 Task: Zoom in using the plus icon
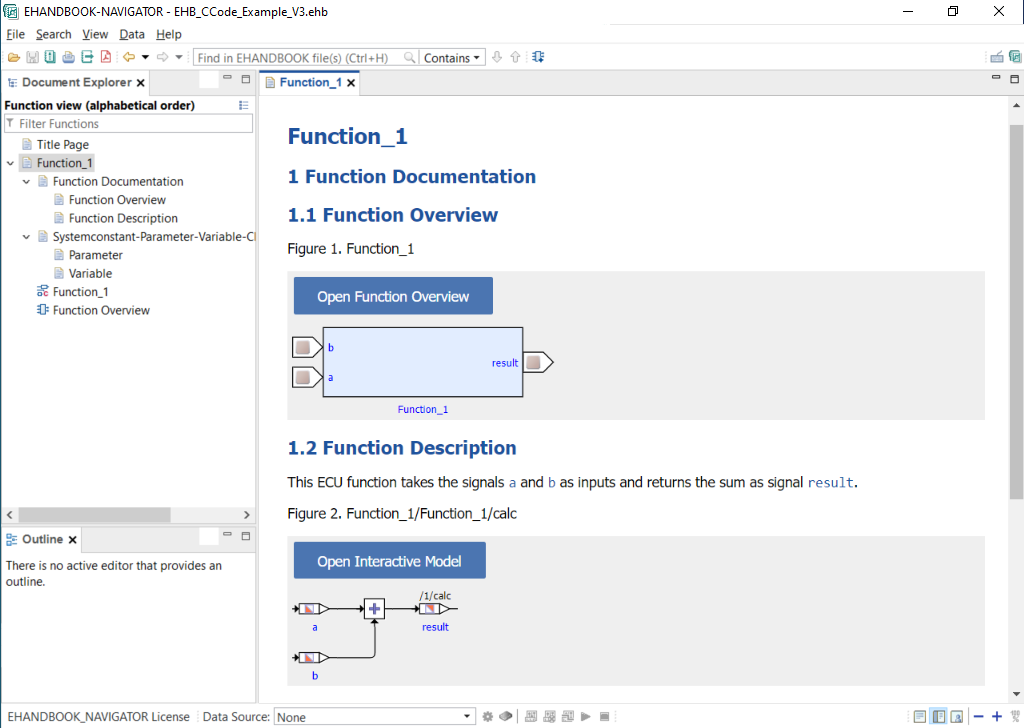point(994,716)
